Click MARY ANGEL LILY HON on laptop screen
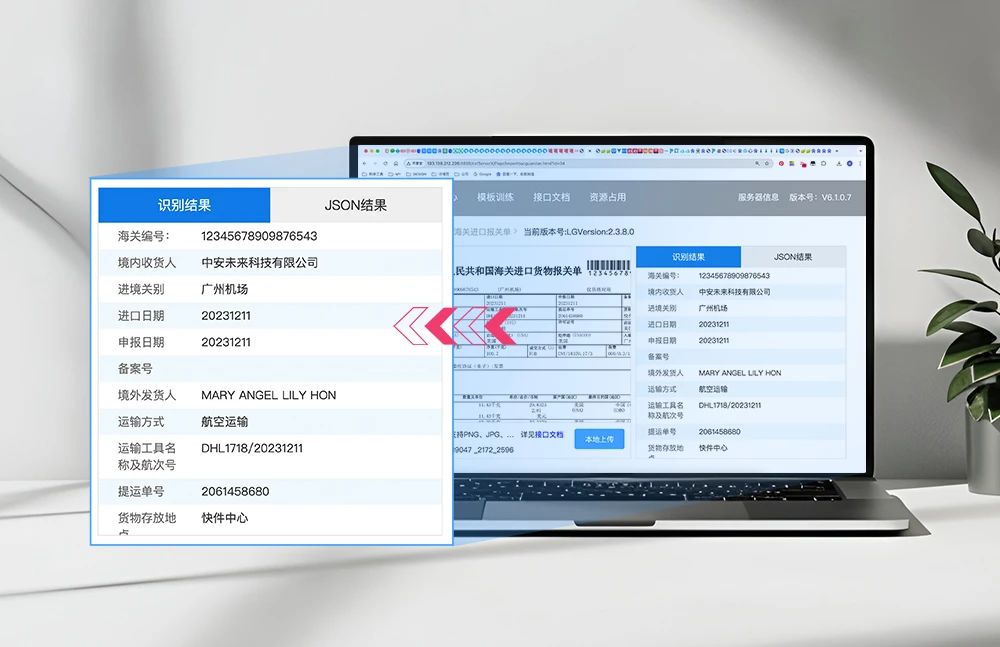 [x=740, y=373]
